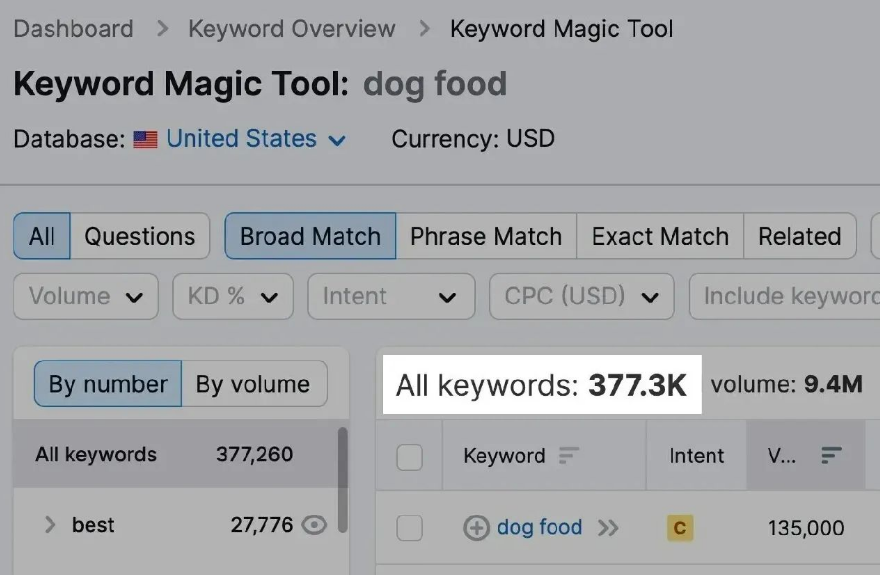880x575 pixels.
Task: Click the plus icon beside dog food keyword
Action: click(476, 528)
